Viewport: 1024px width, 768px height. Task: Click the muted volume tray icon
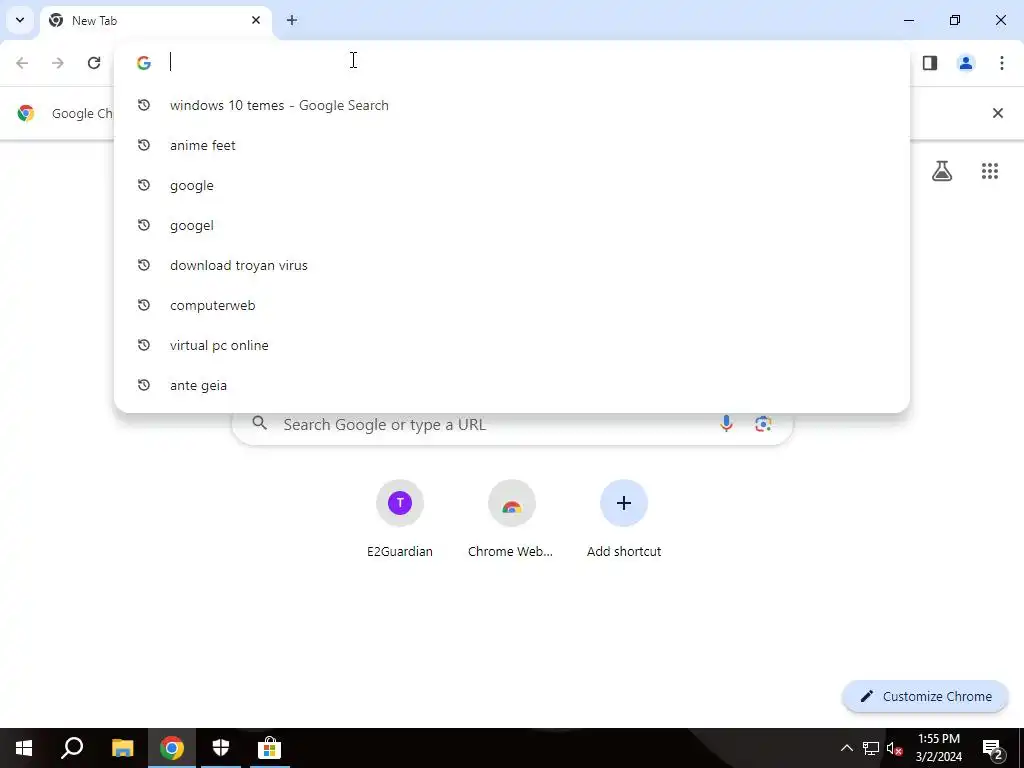point(895,748)
